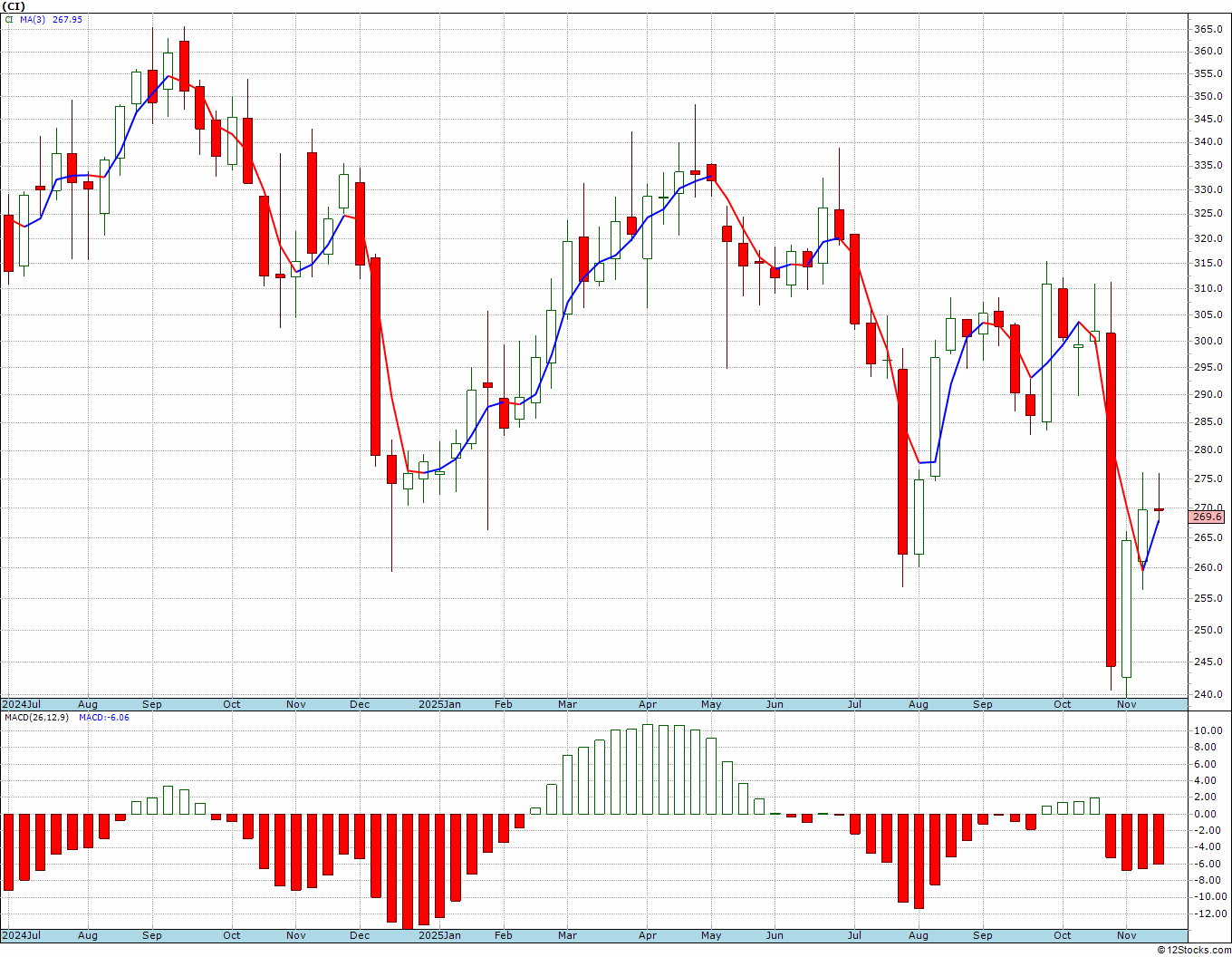Select Mar on the MACD panel axis

[567, 935]
